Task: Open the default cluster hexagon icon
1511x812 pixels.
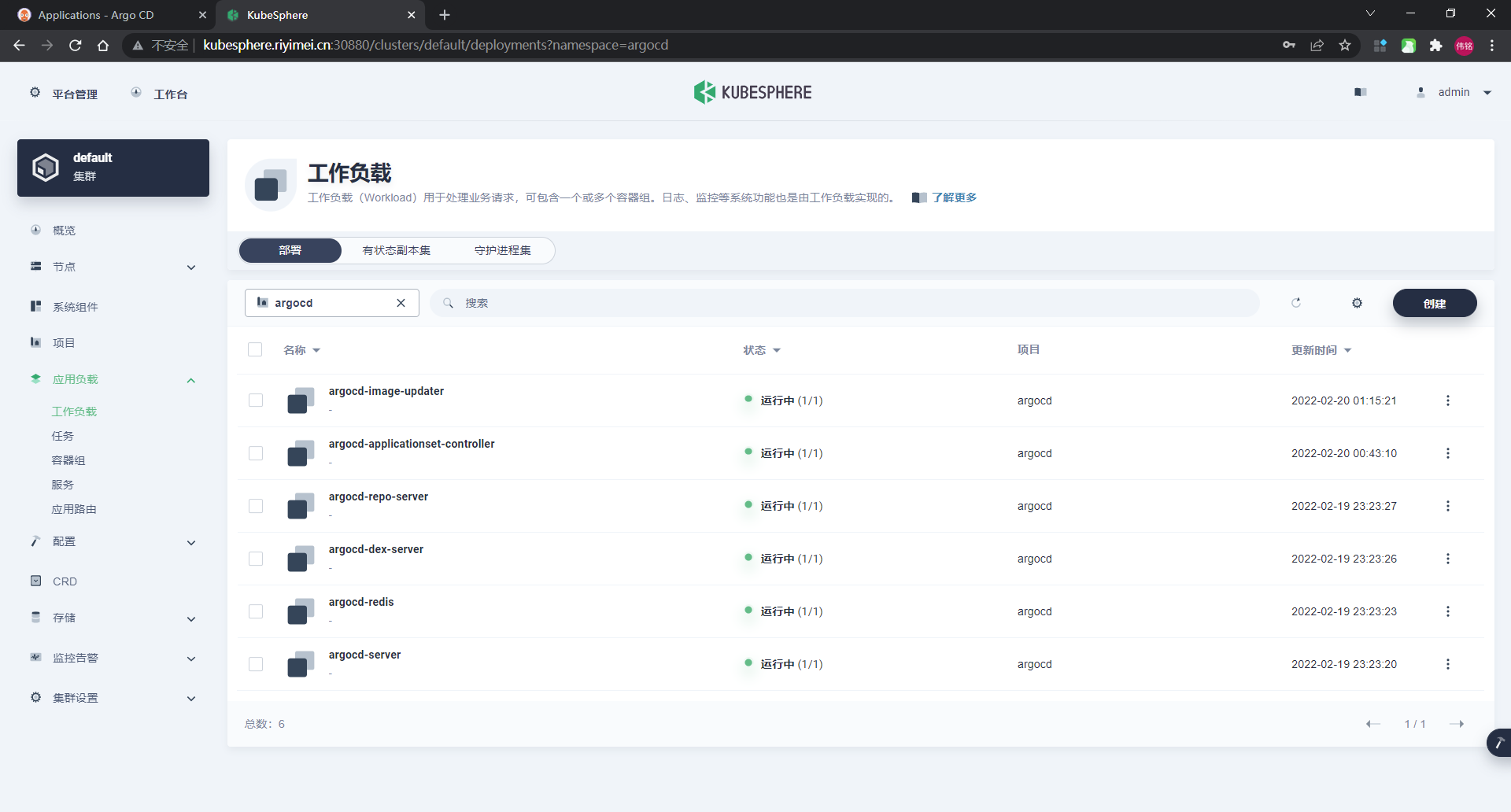Action: click(46, 168)
